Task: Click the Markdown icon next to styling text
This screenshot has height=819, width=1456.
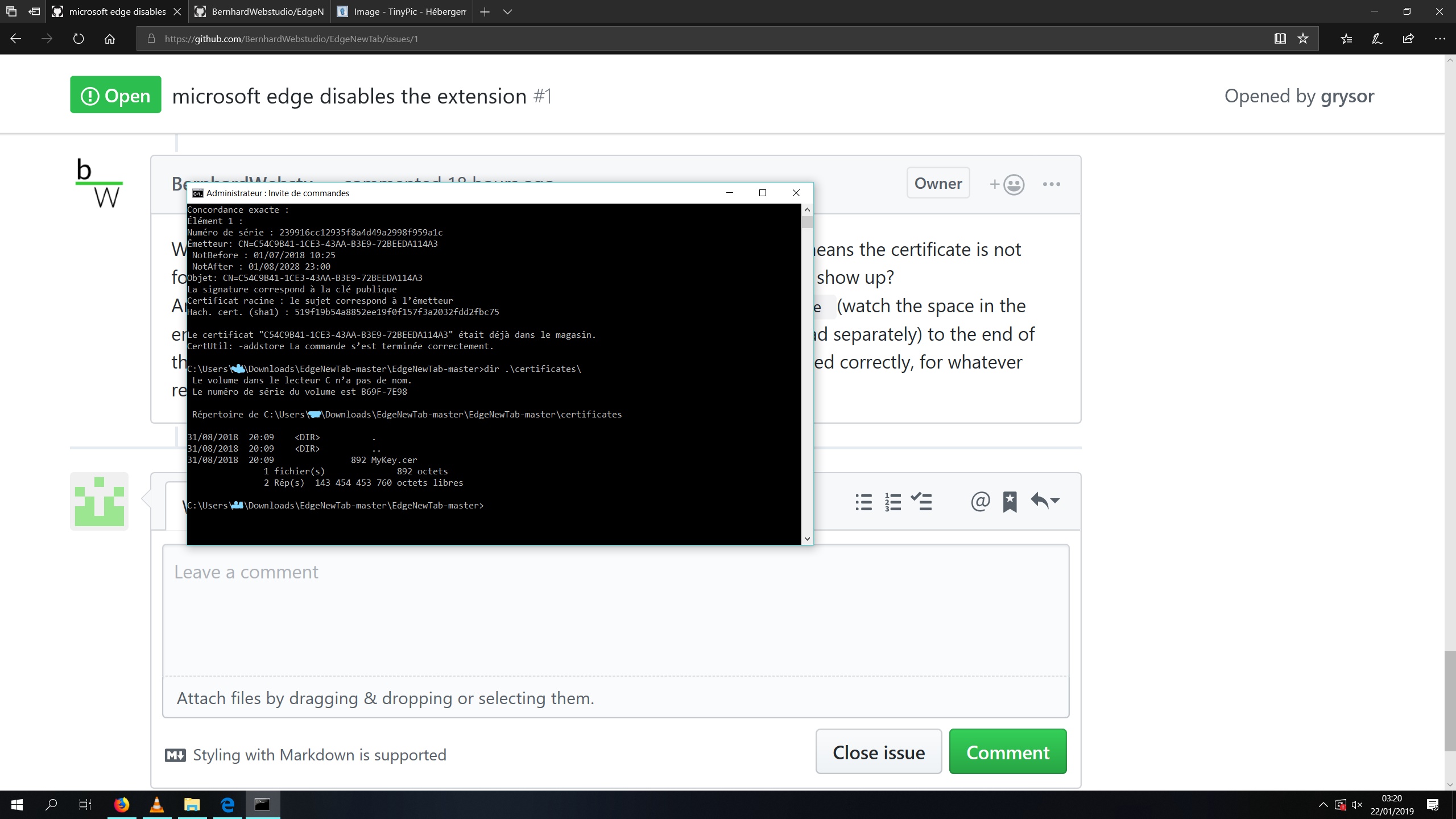Action: click(x=176, y=755)
